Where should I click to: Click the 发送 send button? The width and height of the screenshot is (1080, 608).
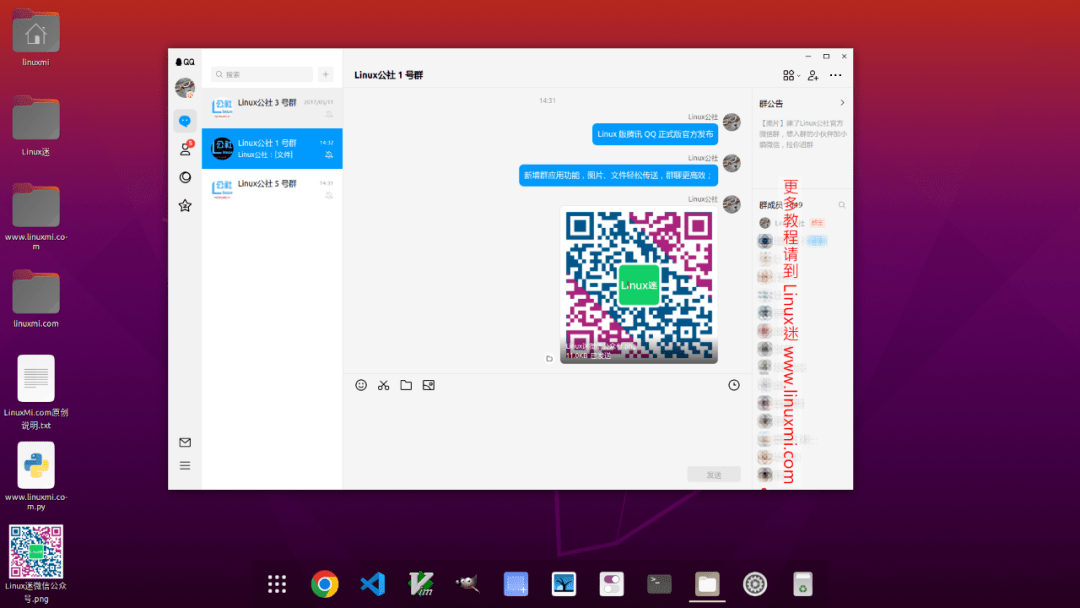(x=714, y=474)
